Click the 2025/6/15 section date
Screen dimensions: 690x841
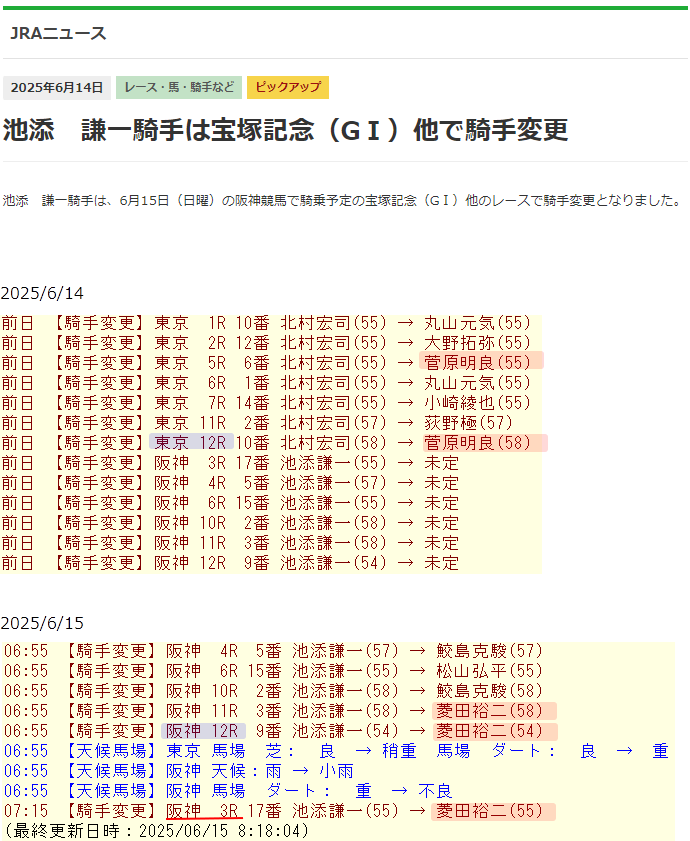point(42,623)
